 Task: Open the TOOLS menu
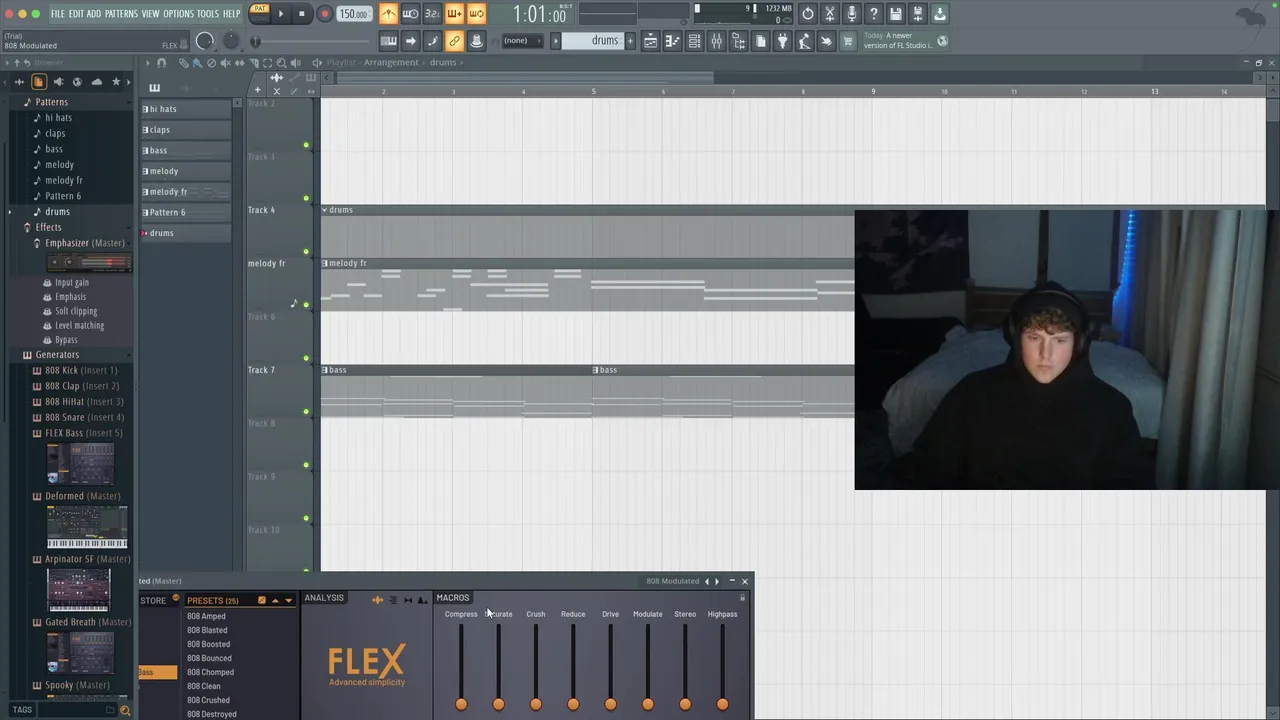point(208,14)
